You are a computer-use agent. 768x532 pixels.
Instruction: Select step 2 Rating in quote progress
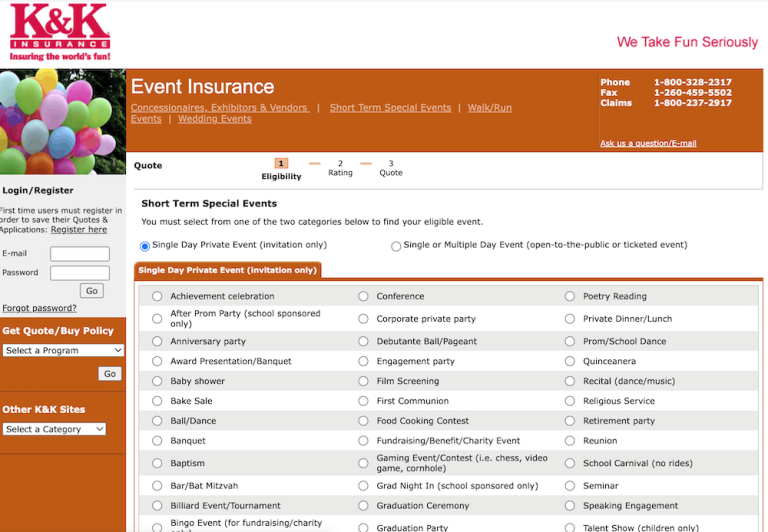click(340, 168)
